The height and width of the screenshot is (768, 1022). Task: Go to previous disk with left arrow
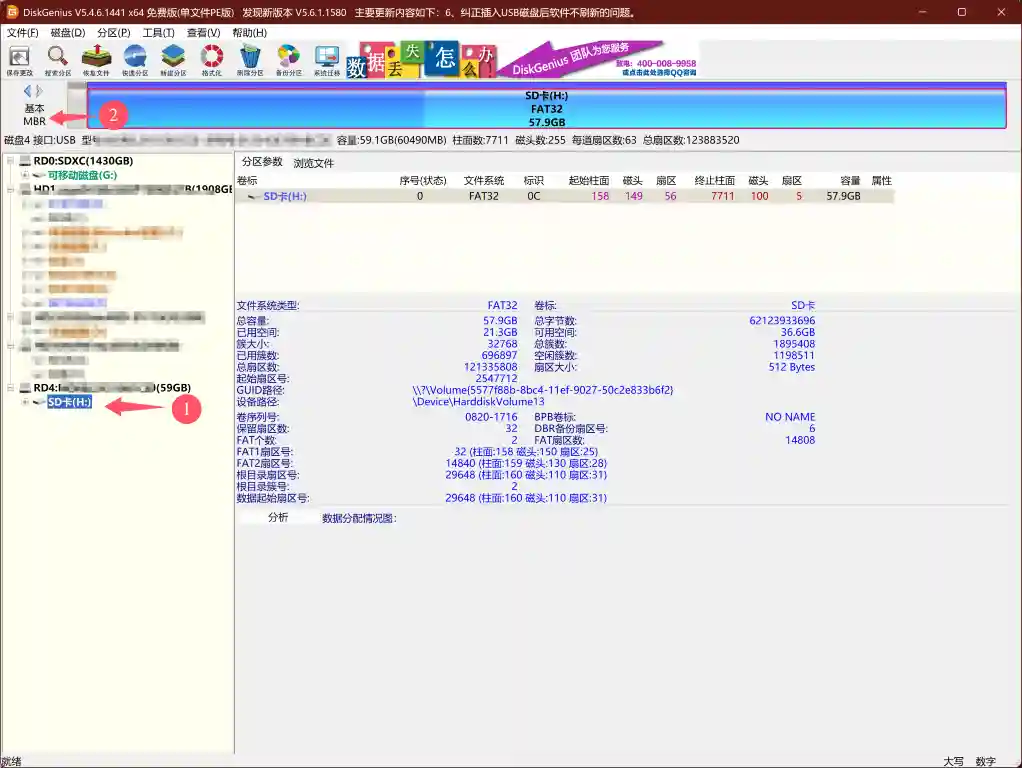click(x=28, y=91)
